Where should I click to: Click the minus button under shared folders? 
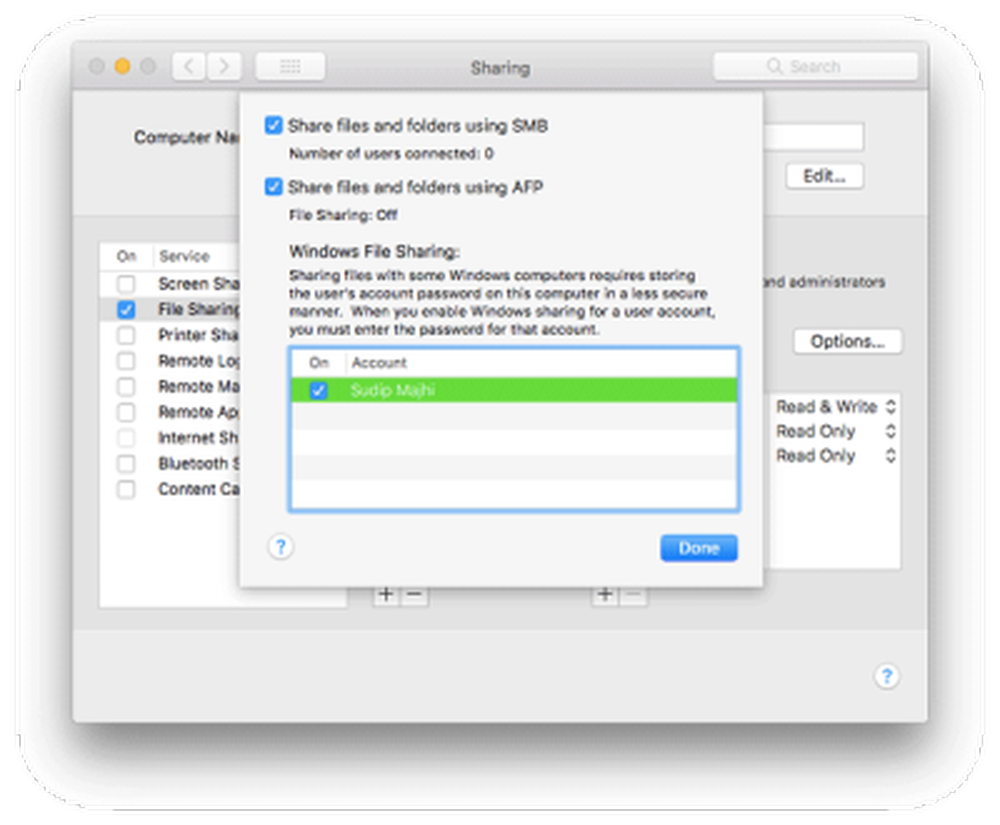tap(414, 595)
